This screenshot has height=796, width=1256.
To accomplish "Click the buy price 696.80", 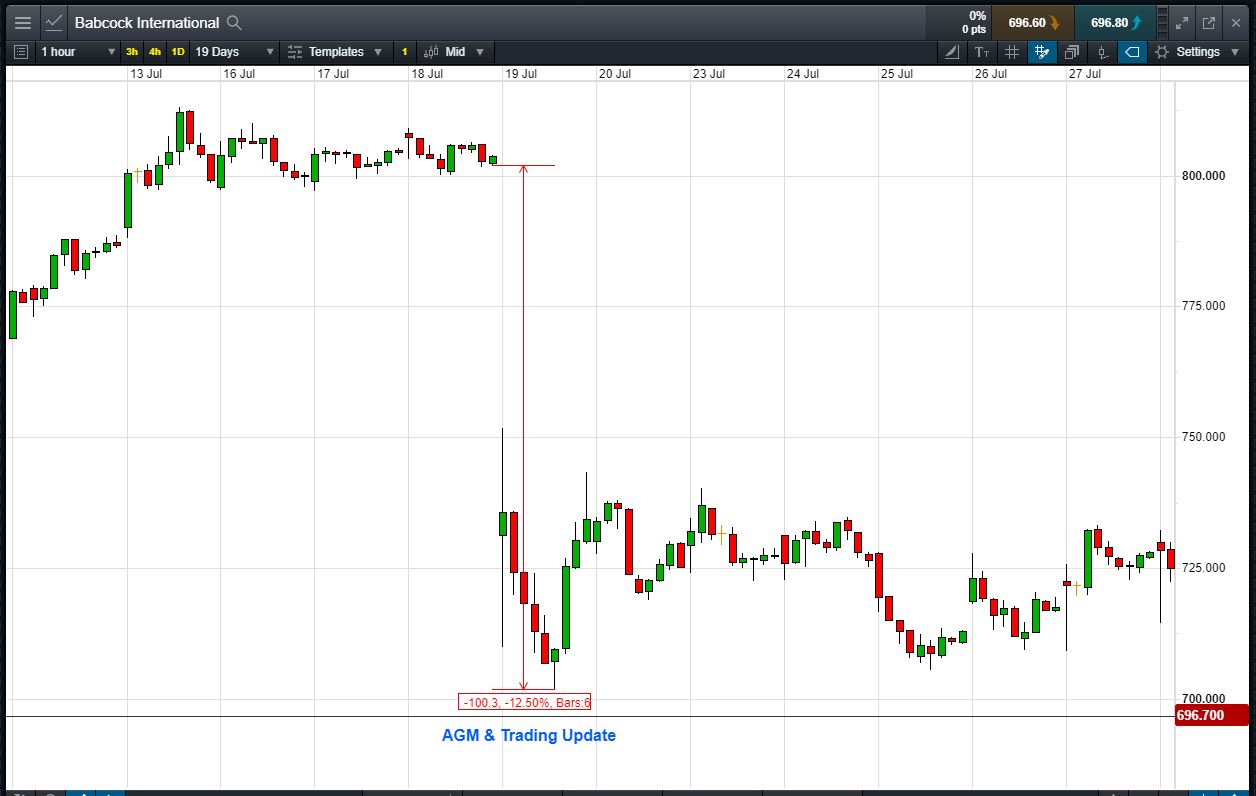I will tap(1115, 22).
